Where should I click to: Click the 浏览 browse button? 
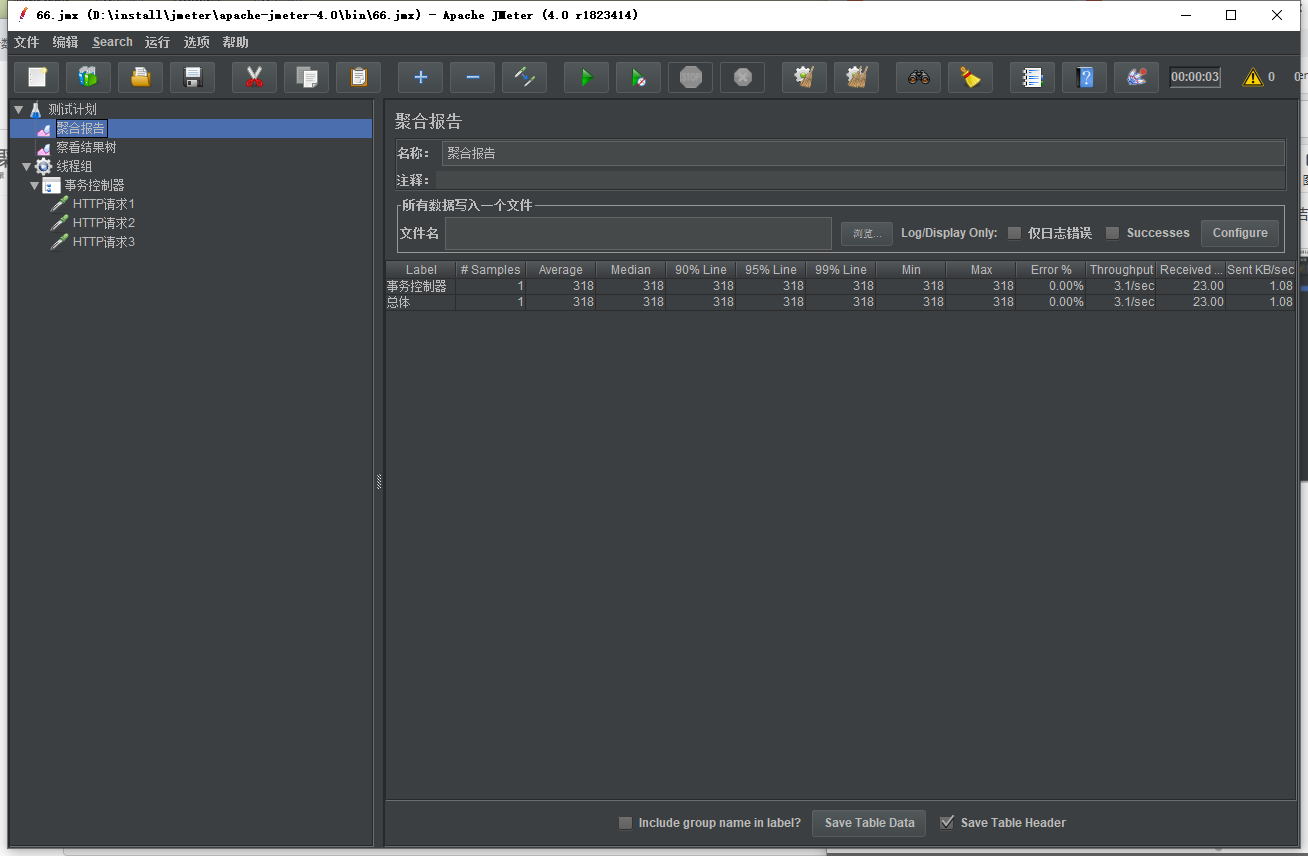pos(866,233)
